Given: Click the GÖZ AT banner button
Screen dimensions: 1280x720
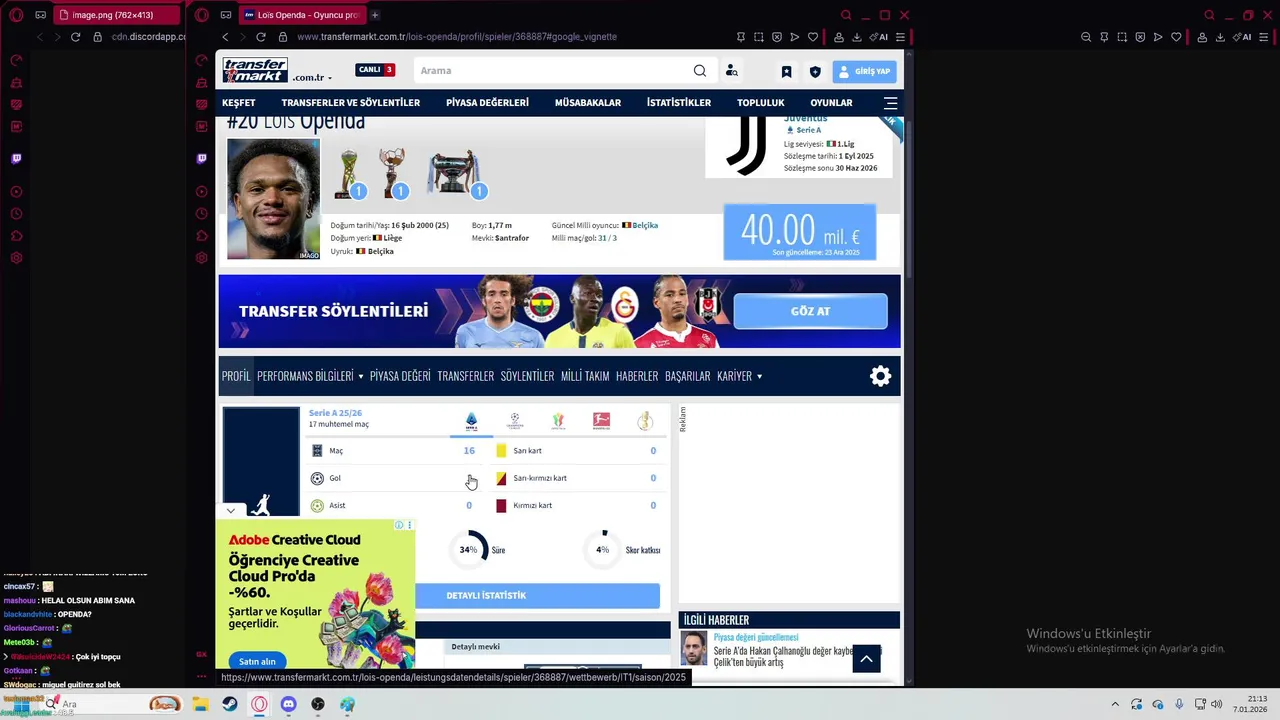Looking at the screenshot, I should [810, 311].
